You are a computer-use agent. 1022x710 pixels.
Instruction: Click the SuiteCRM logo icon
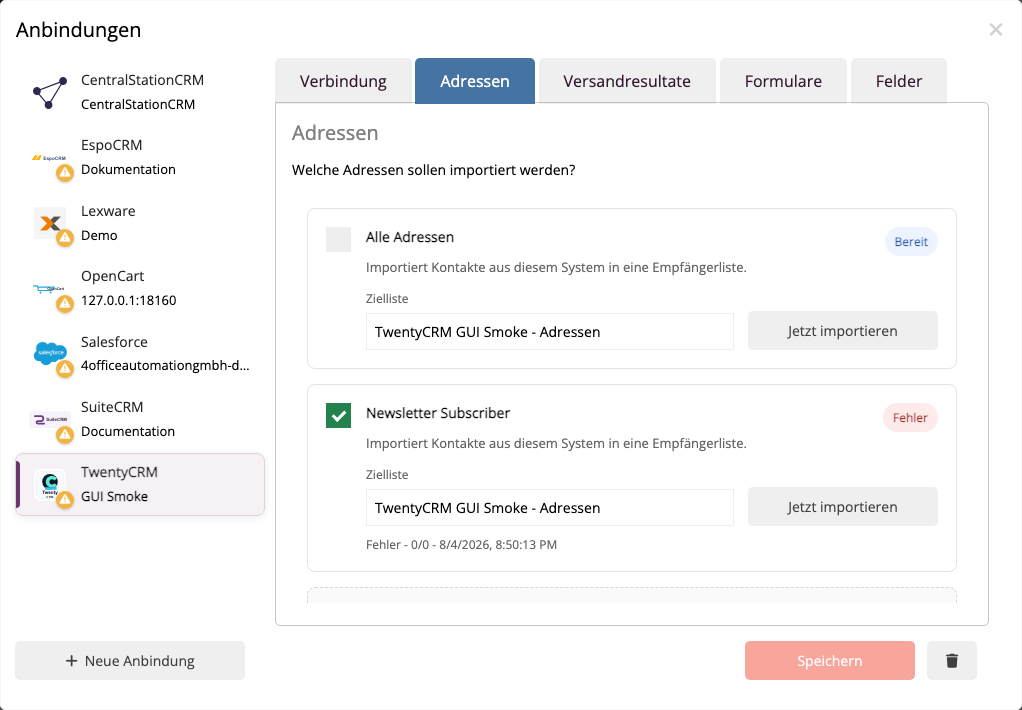[x=50, y=419]
